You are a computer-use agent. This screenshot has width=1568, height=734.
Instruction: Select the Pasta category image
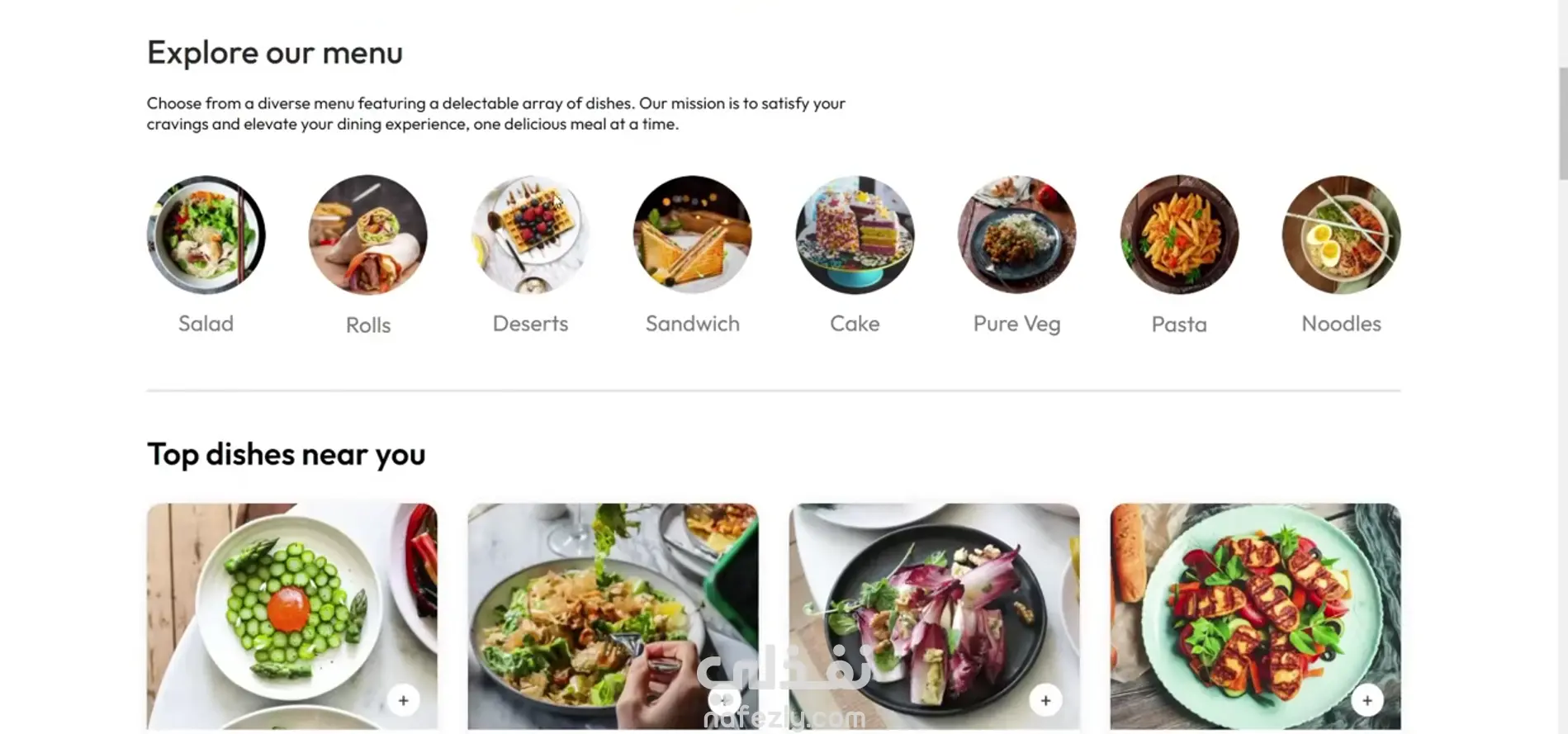1179,234
